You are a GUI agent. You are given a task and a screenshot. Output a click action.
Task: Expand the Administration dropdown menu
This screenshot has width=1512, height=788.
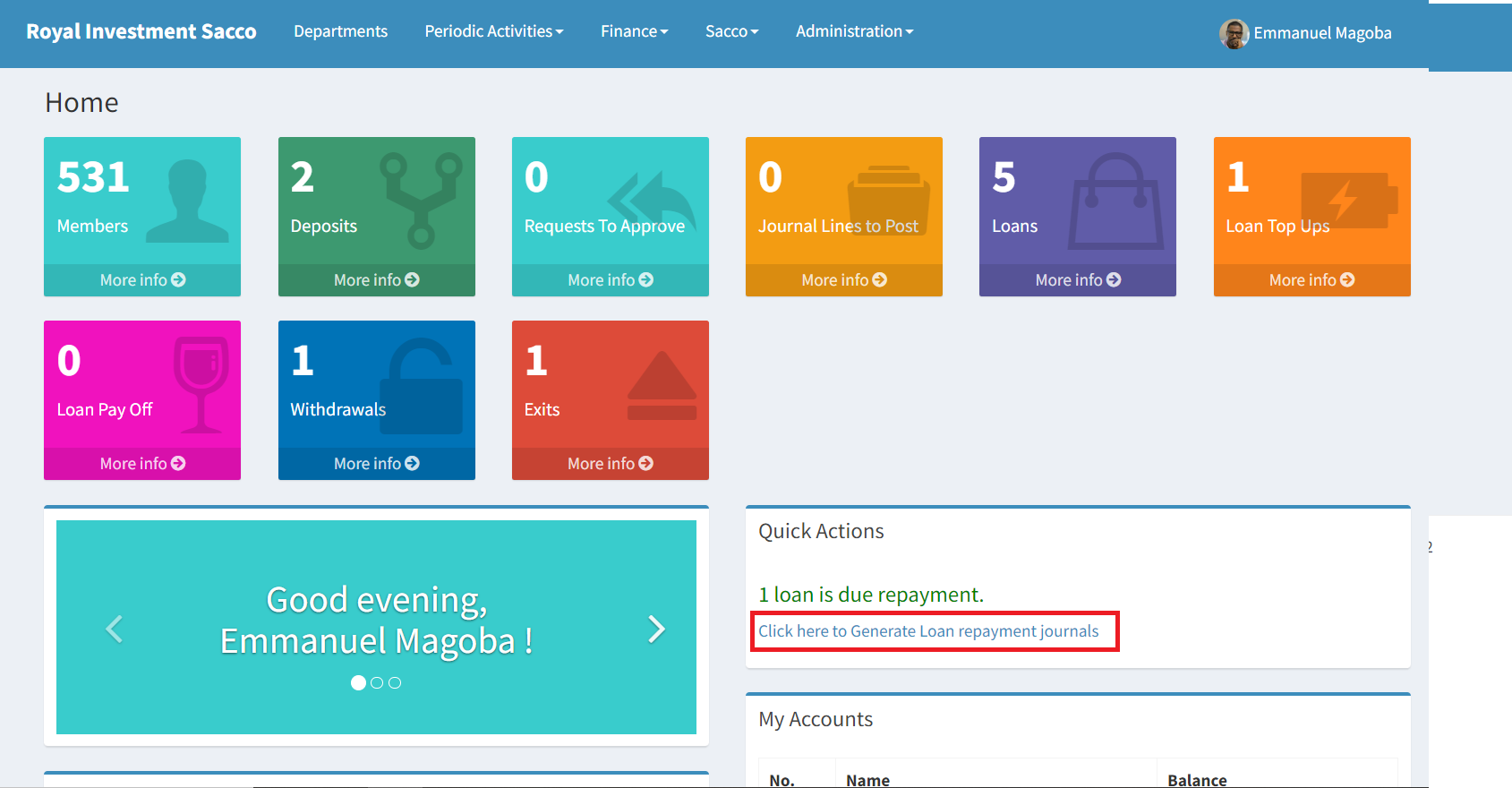[x=855, y=31]
